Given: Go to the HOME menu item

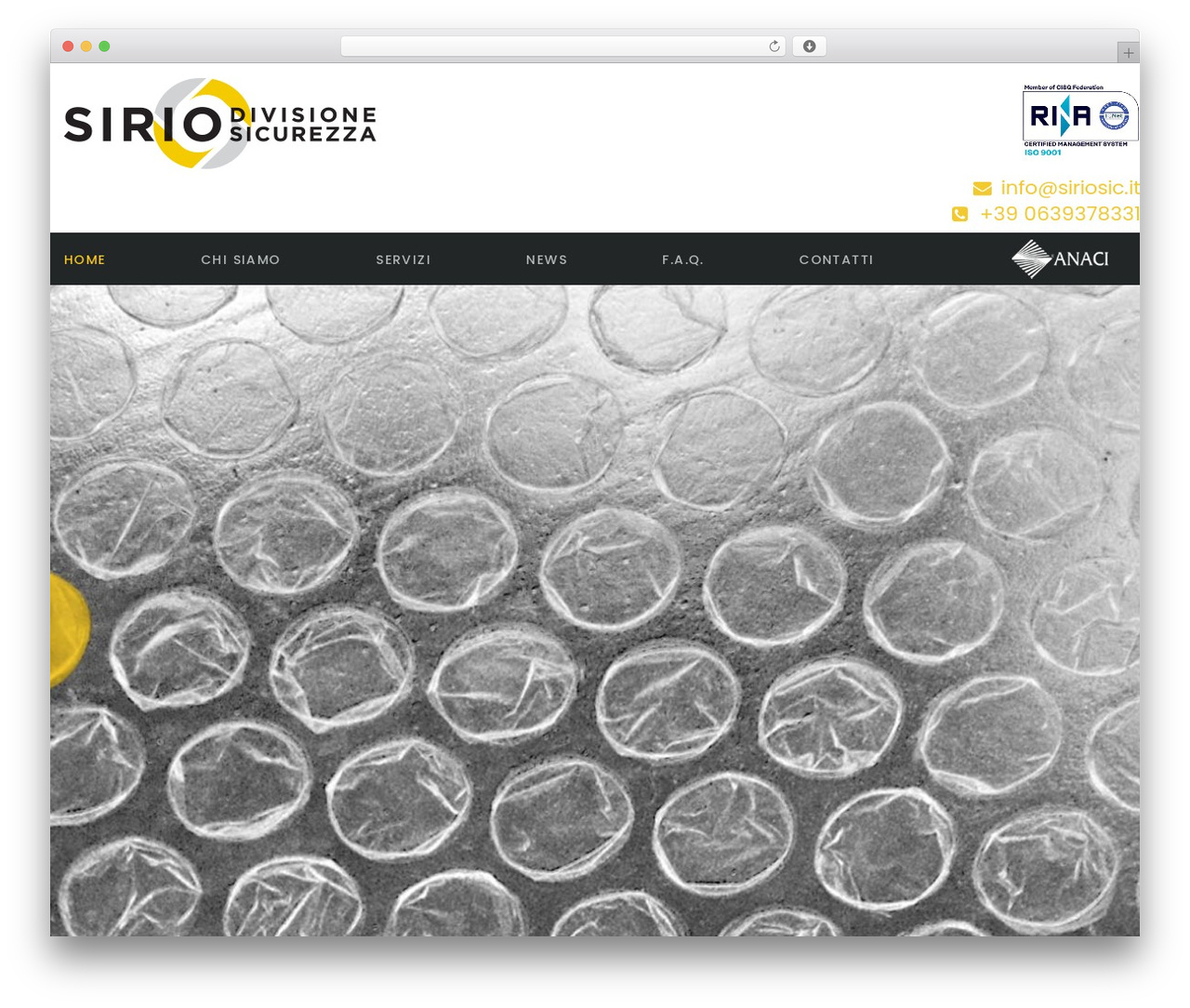Looking at the screenshot, I should point(85,259).
